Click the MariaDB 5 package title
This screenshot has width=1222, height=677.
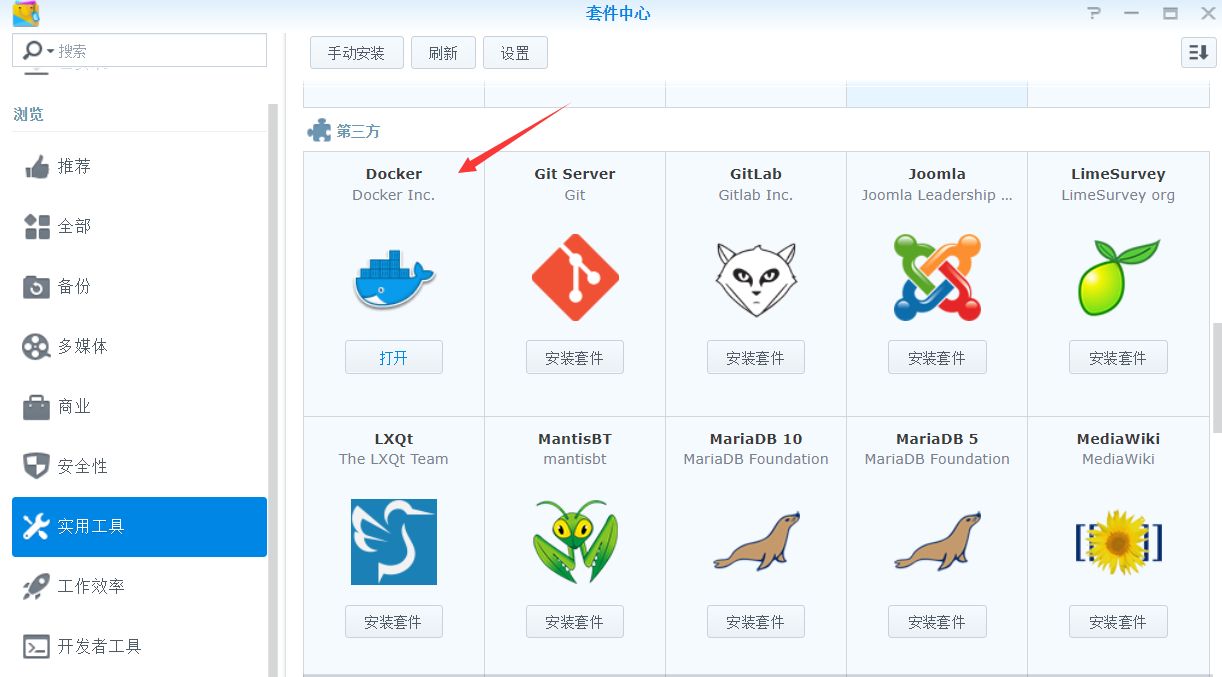tap(937, 439)
